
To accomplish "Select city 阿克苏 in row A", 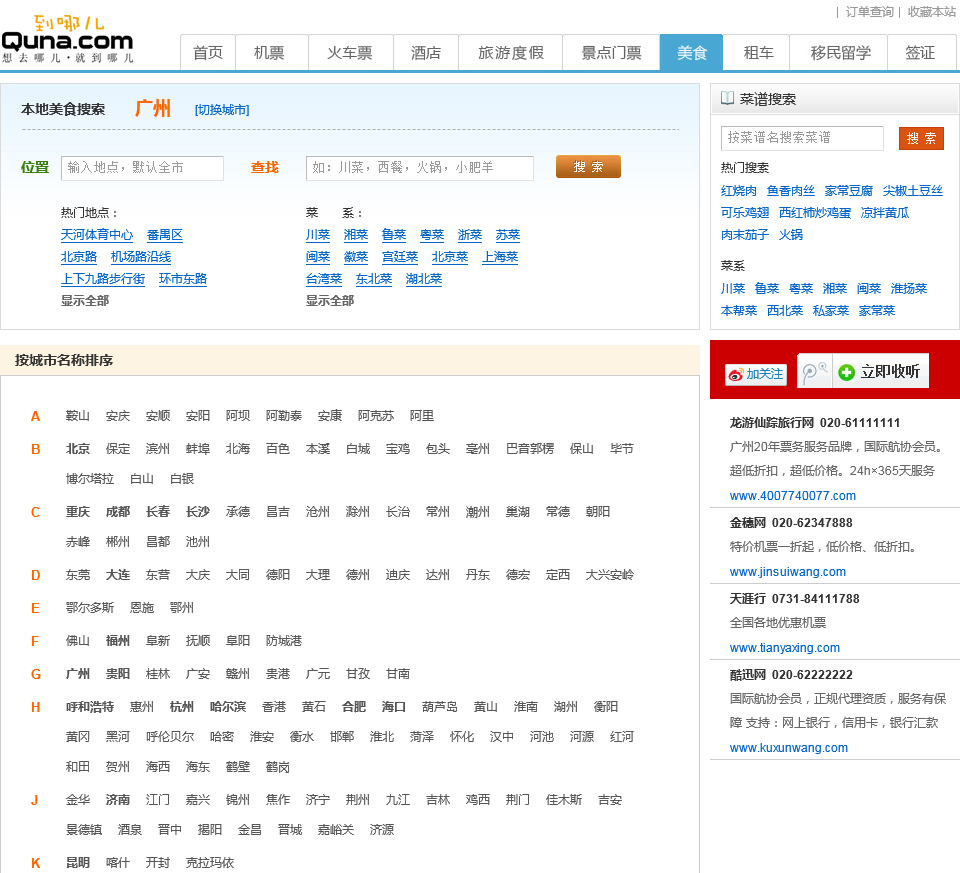I will (x=376, y=416).
